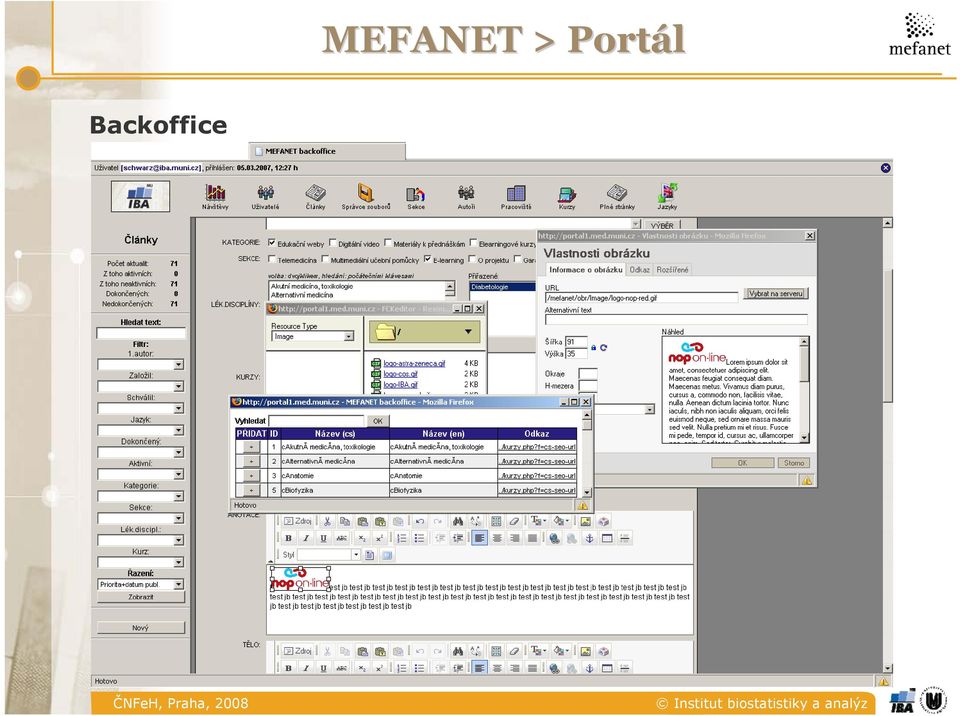Select Diabetologie in Přiřazené list
The width and height of the screenshot is (960, 716).
tap(502, 287)
